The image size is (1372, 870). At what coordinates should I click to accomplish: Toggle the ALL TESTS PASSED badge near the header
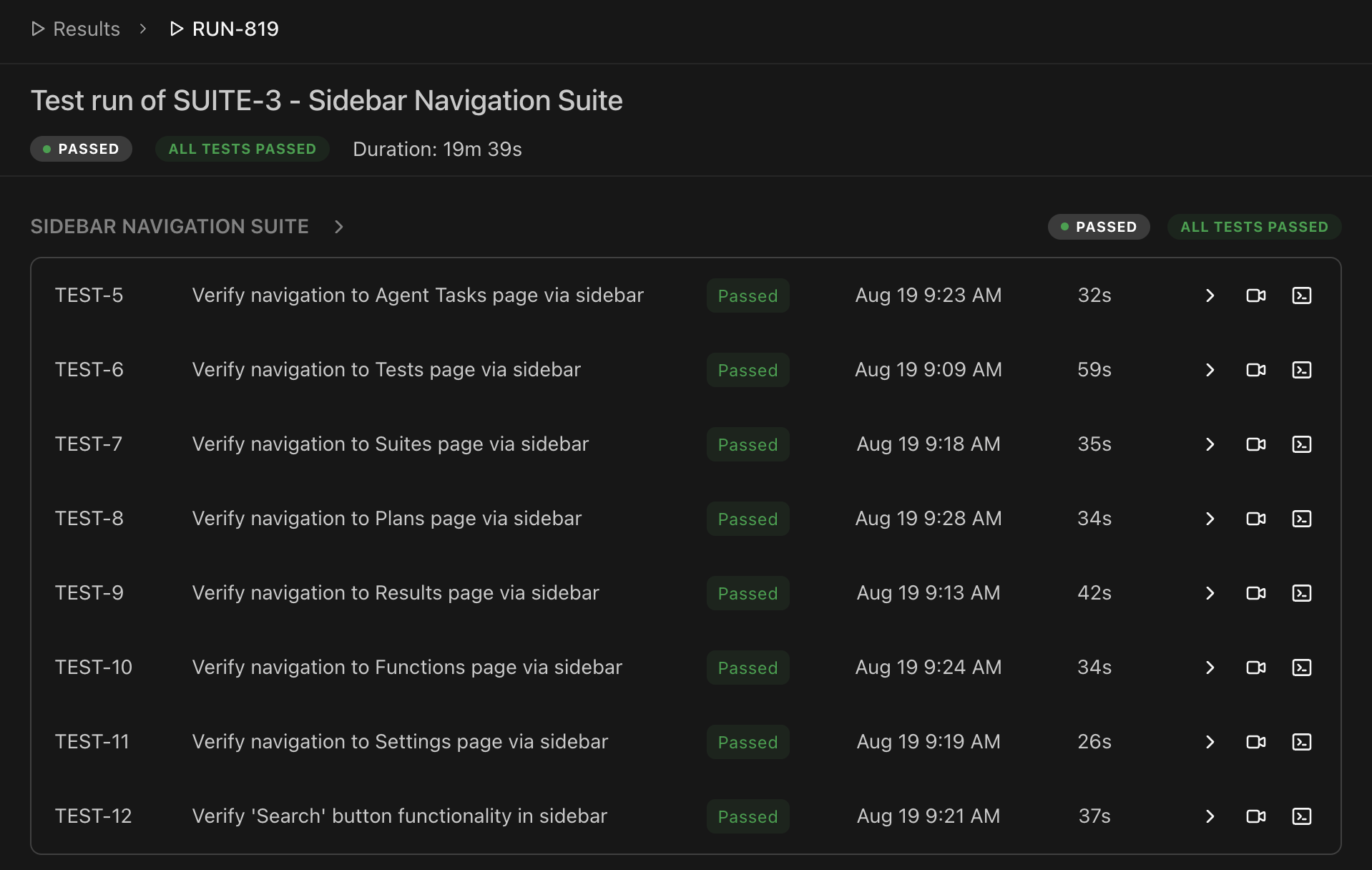242,149
